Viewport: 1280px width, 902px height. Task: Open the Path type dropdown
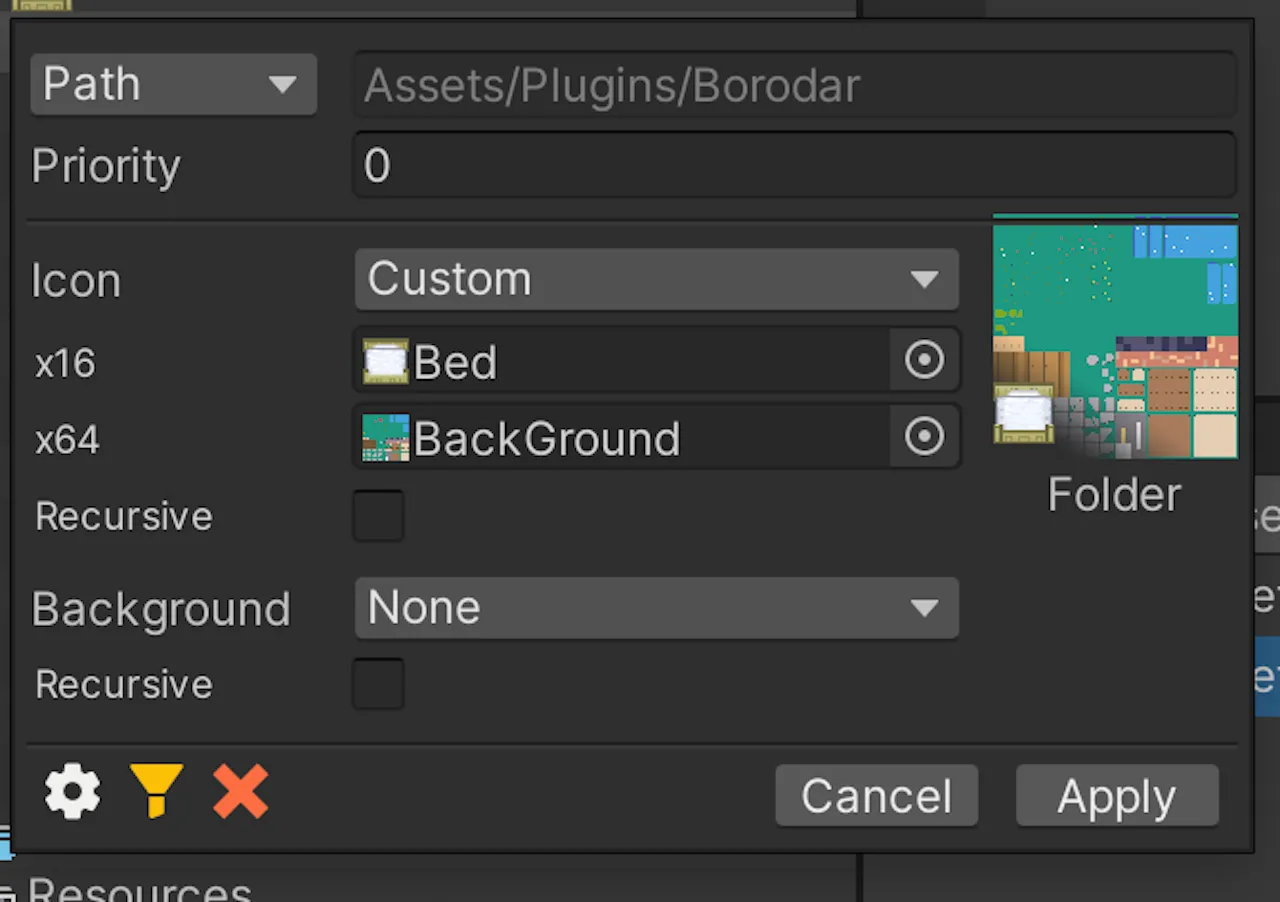click(x=174, y=84)
